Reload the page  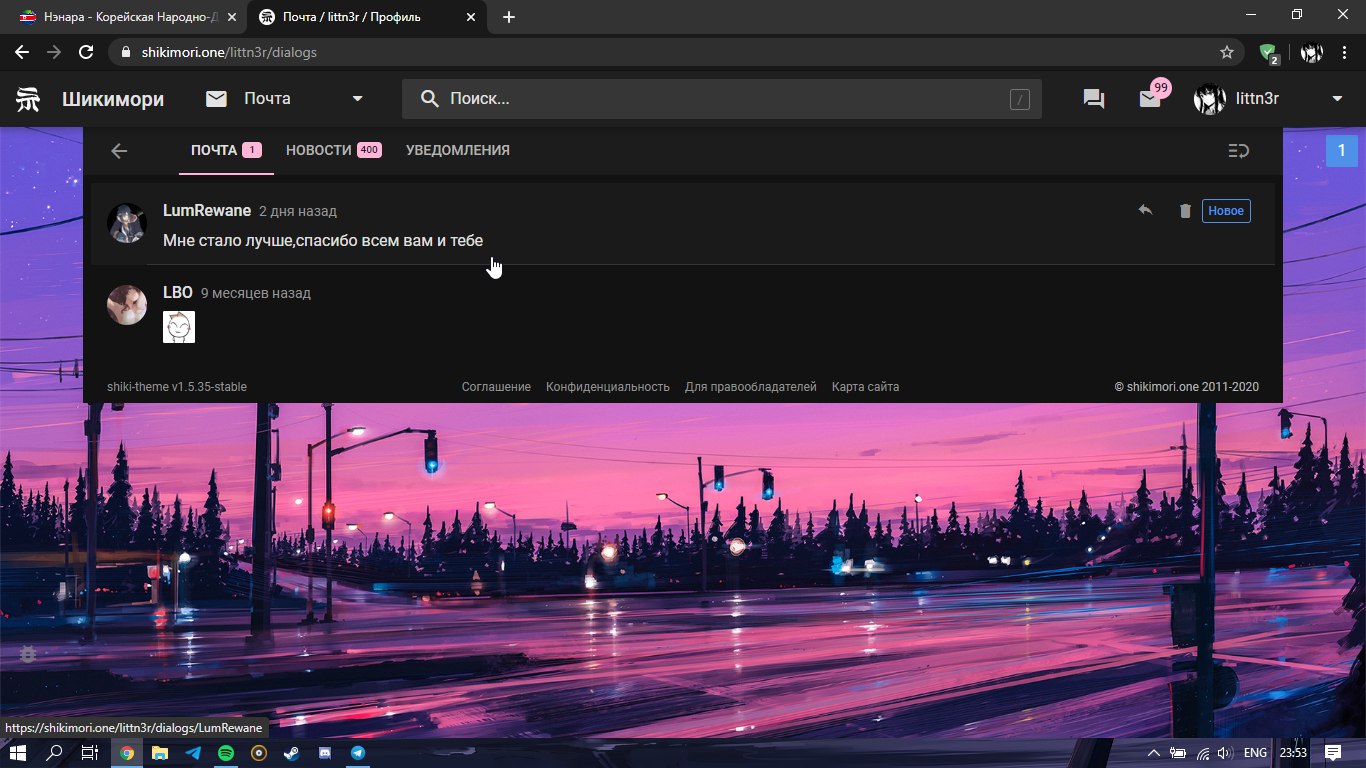[x=86, y=52]
